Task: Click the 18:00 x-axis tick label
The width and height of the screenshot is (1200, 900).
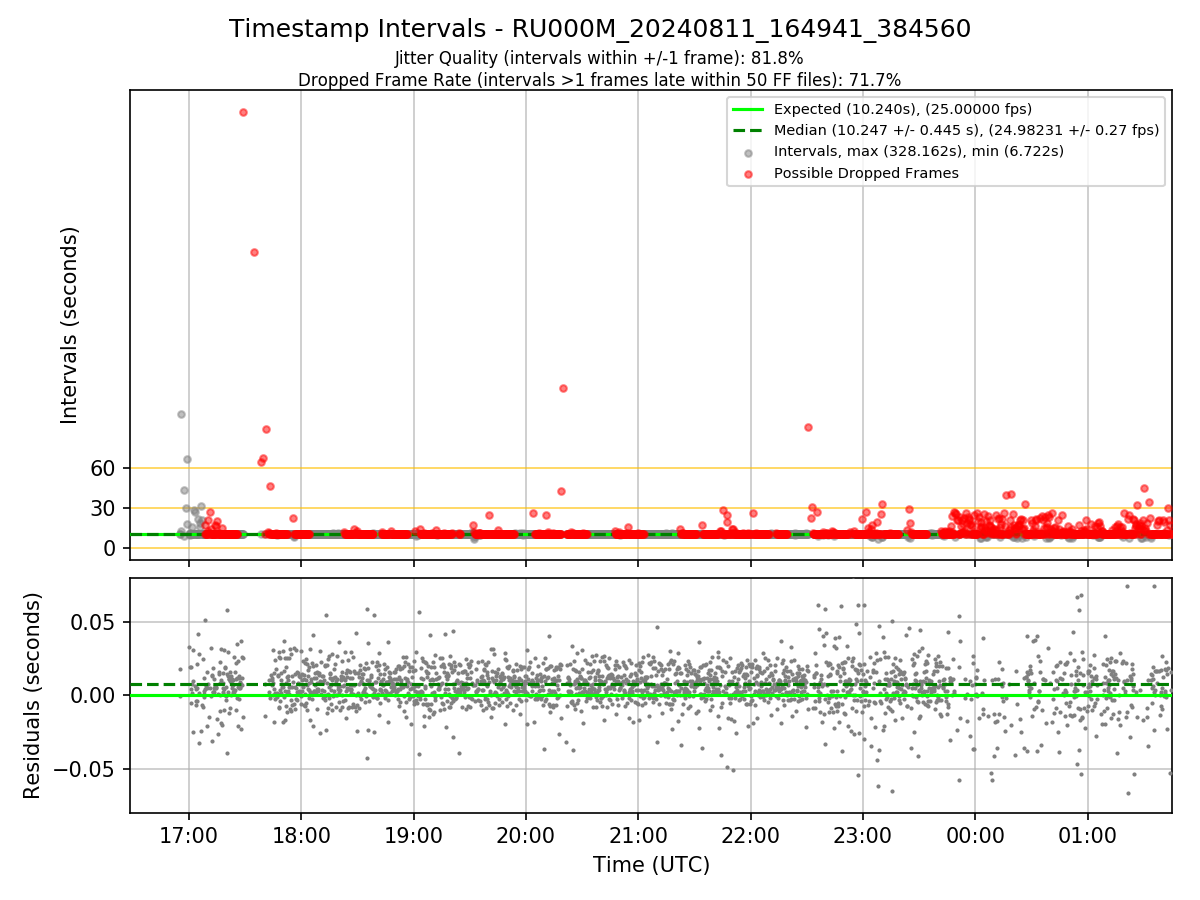Action: click(301, 835)
